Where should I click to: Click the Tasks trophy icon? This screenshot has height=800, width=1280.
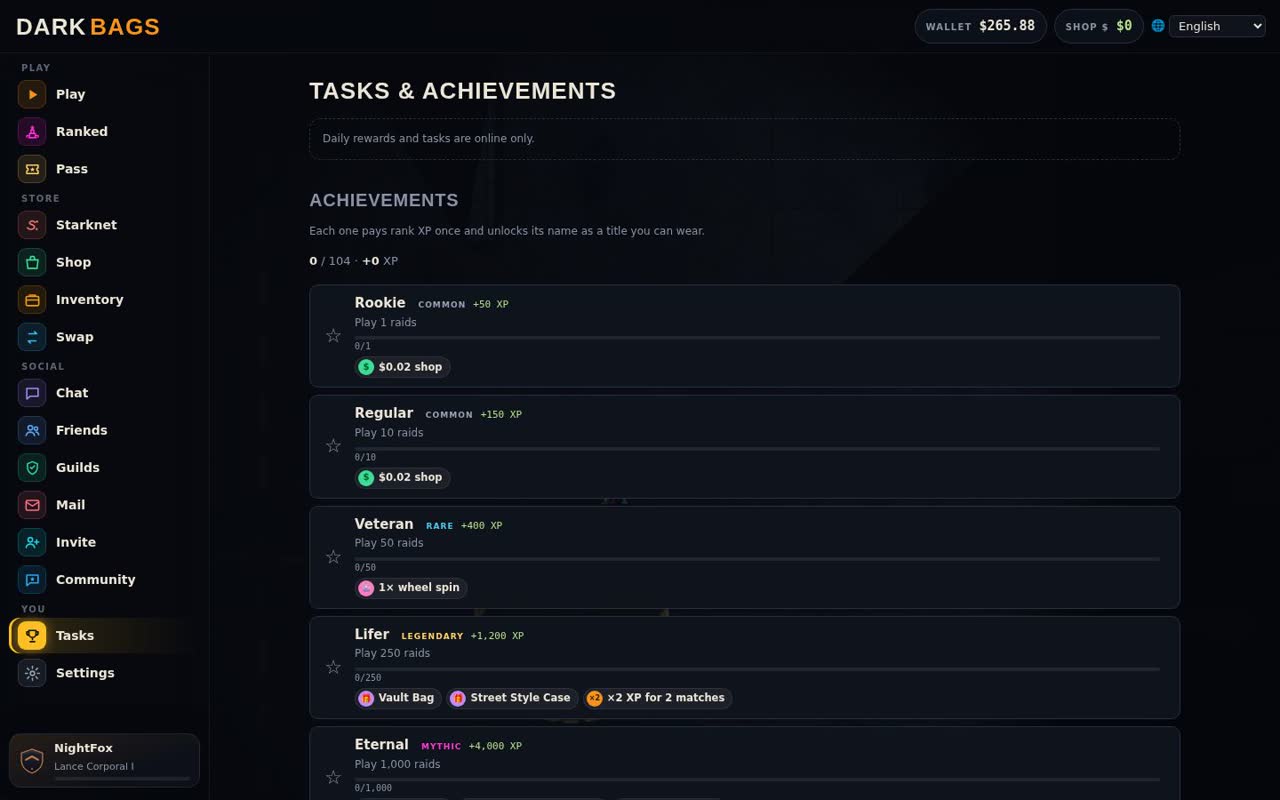click(32, 636)
